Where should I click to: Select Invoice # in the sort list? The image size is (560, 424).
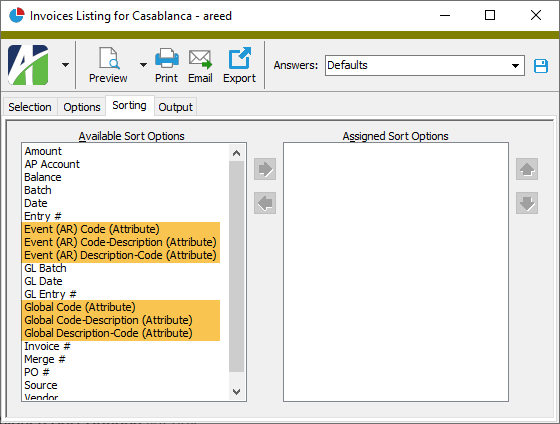click(47, 346)
